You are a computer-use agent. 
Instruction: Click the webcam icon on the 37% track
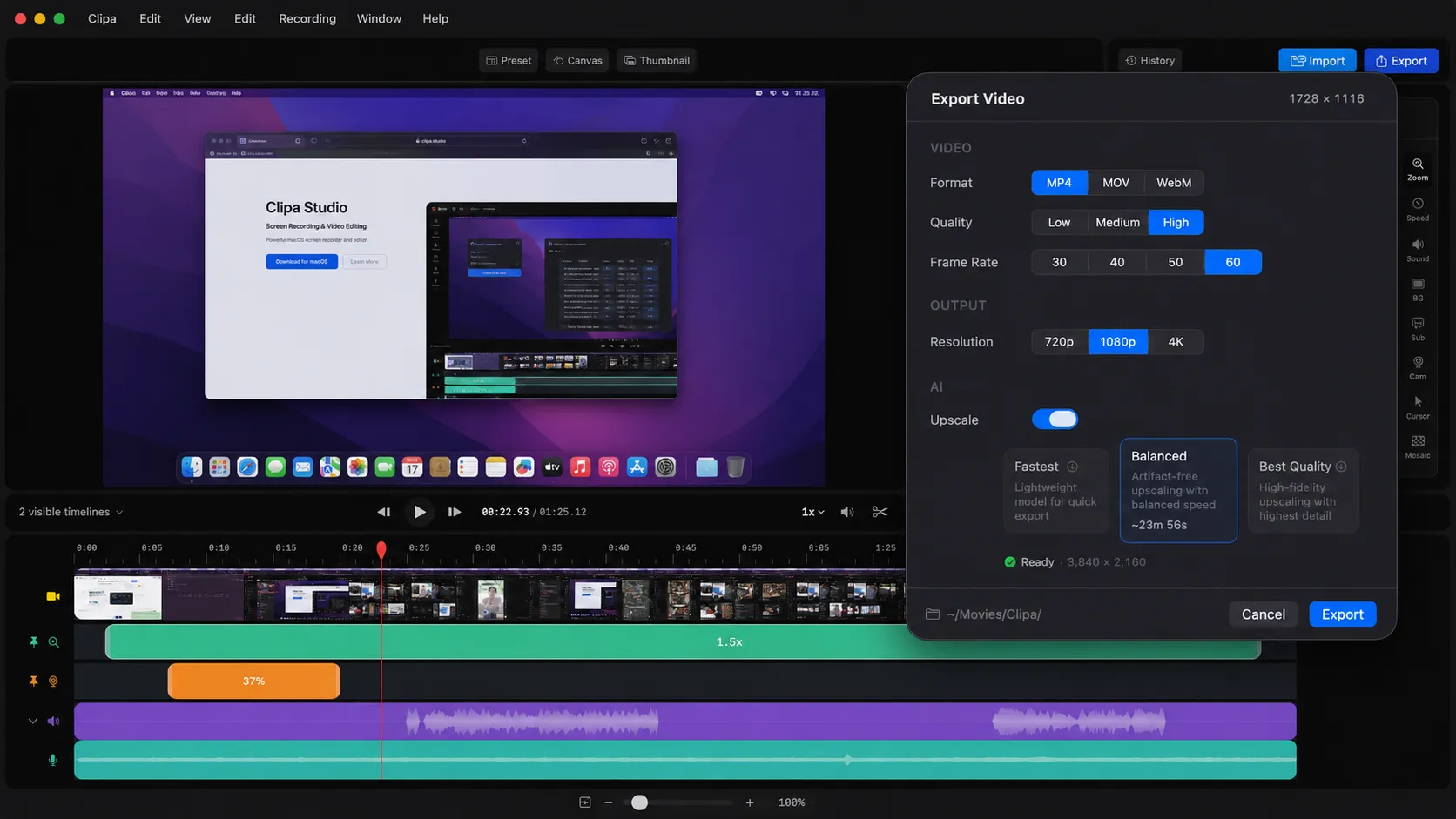(53, 681)
